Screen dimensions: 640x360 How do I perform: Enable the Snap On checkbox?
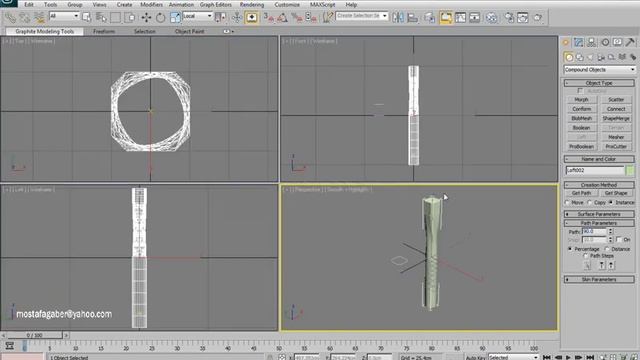(619, 240)
